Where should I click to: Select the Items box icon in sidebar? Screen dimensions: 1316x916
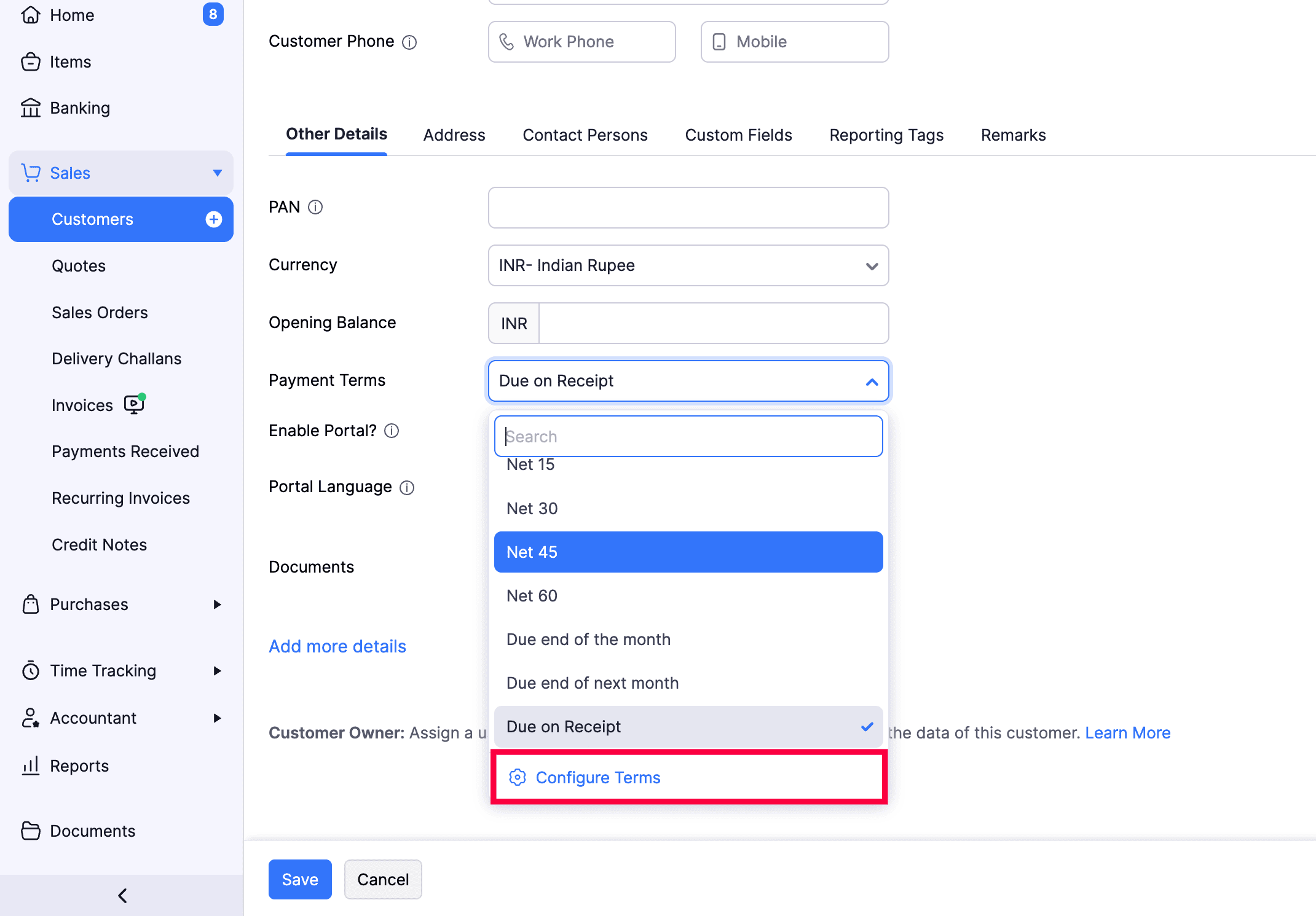pyautogui.click(x=31, y=61)
